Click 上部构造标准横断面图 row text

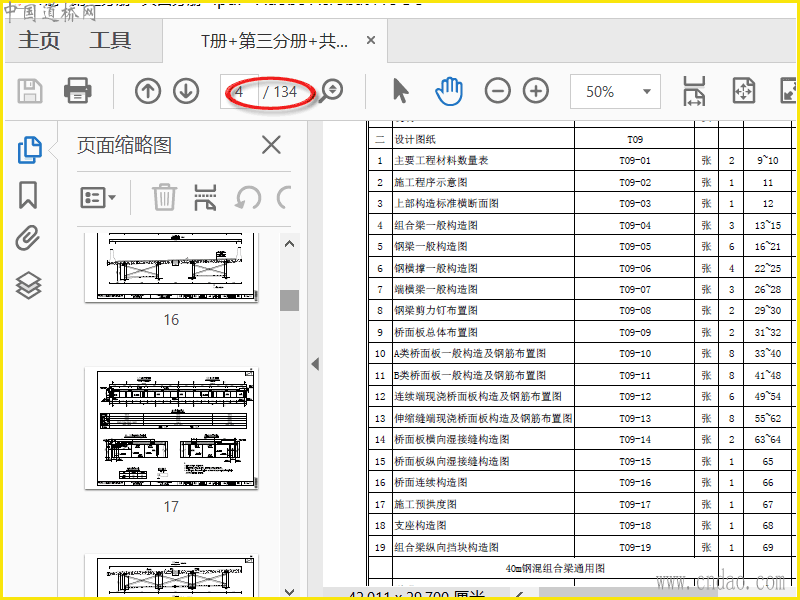coord(446,204)
